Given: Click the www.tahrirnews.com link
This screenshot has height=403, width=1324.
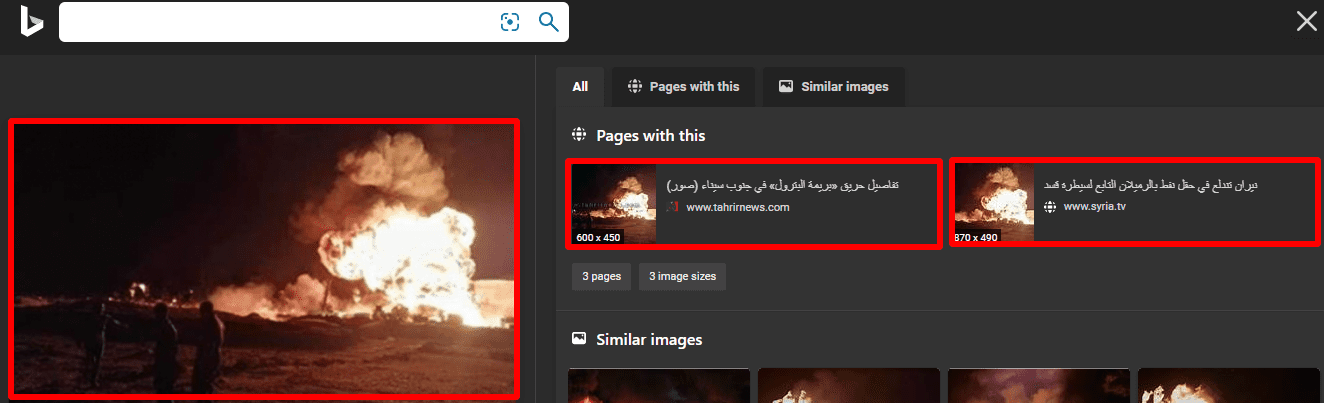Looking at the screenshot, I should pyautogui.click(x=738, y=208).
